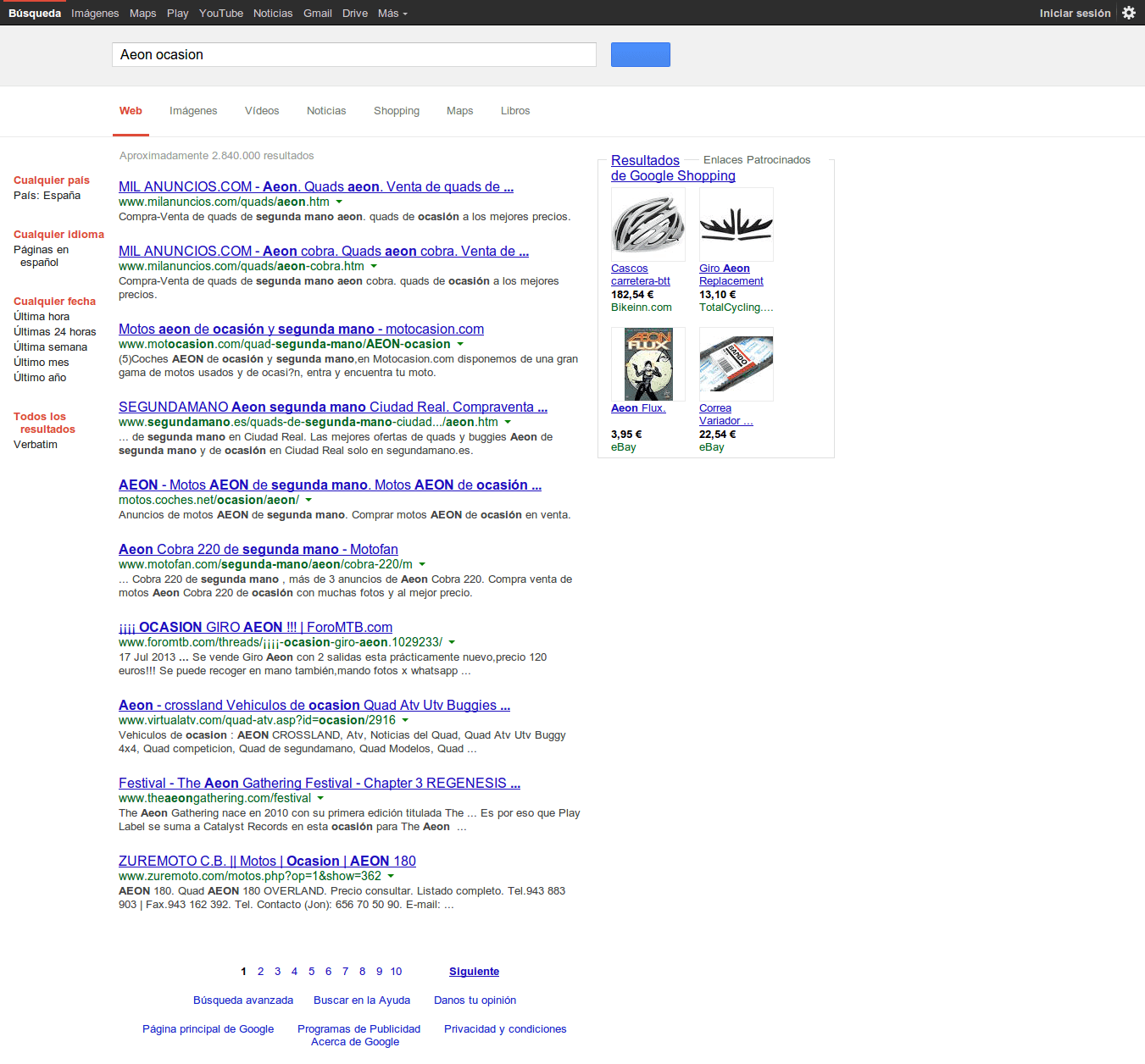1145x1064 pixels.
Task: Open OCASION GIRO AEON ForoMTB result
Action: pos(255,627)
